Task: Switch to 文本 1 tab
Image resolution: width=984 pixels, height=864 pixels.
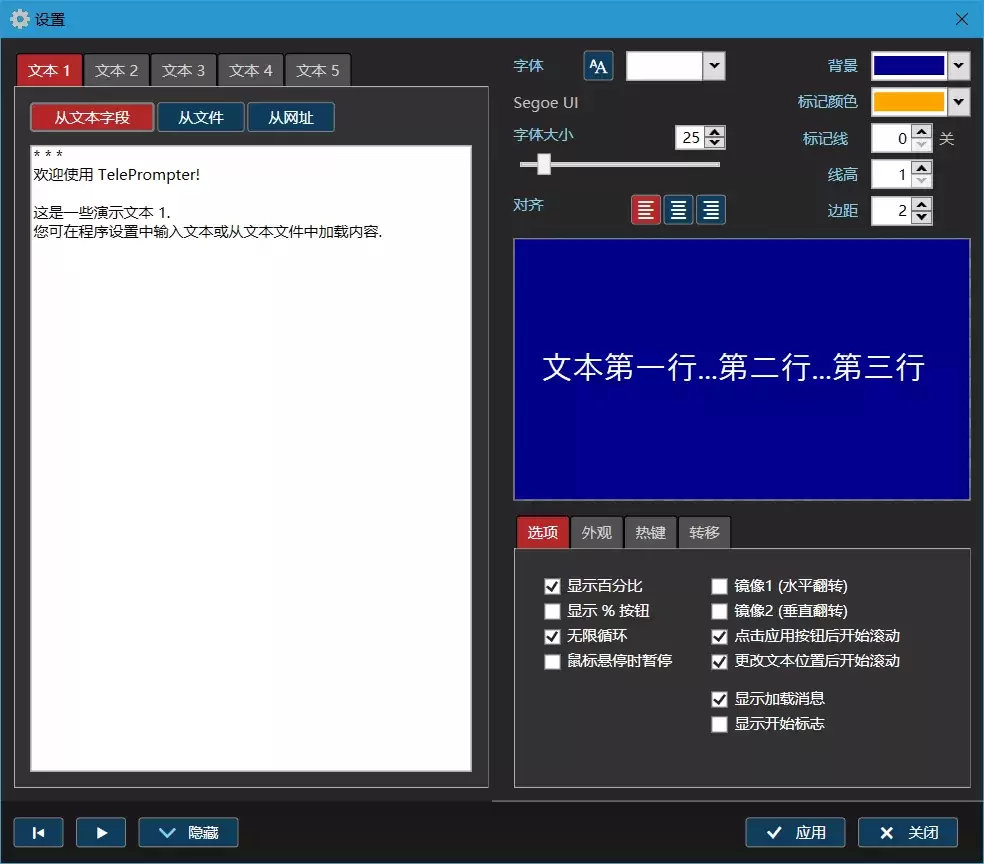Action: point(49,70)
